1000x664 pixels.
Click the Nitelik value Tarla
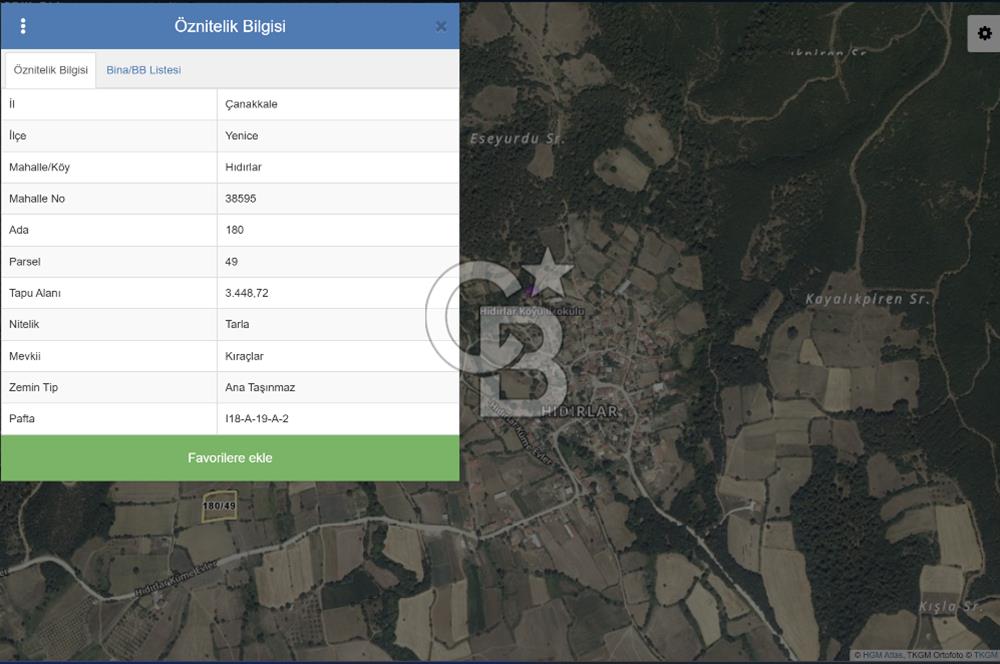pyautogui.click(x=238, y=325)
